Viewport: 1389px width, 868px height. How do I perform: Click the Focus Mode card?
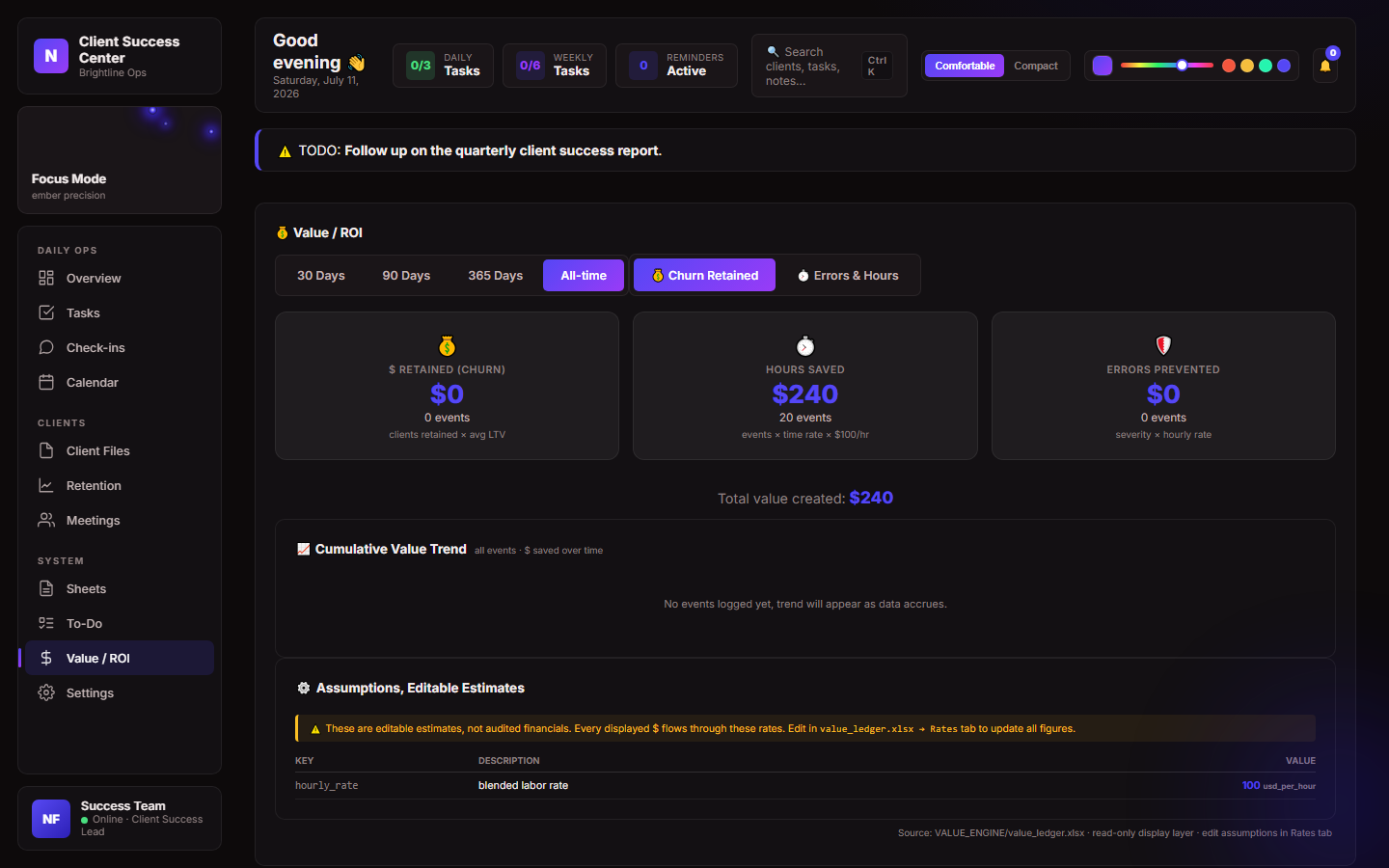coord(120,160)
